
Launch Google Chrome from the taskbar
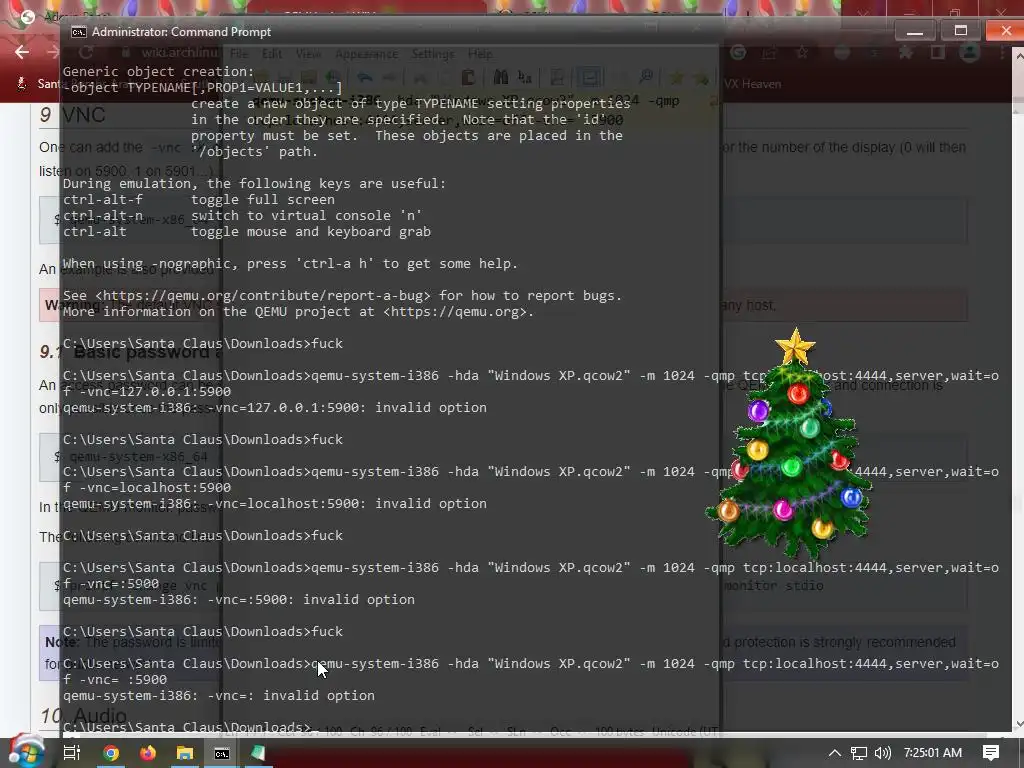pos(111,753)
